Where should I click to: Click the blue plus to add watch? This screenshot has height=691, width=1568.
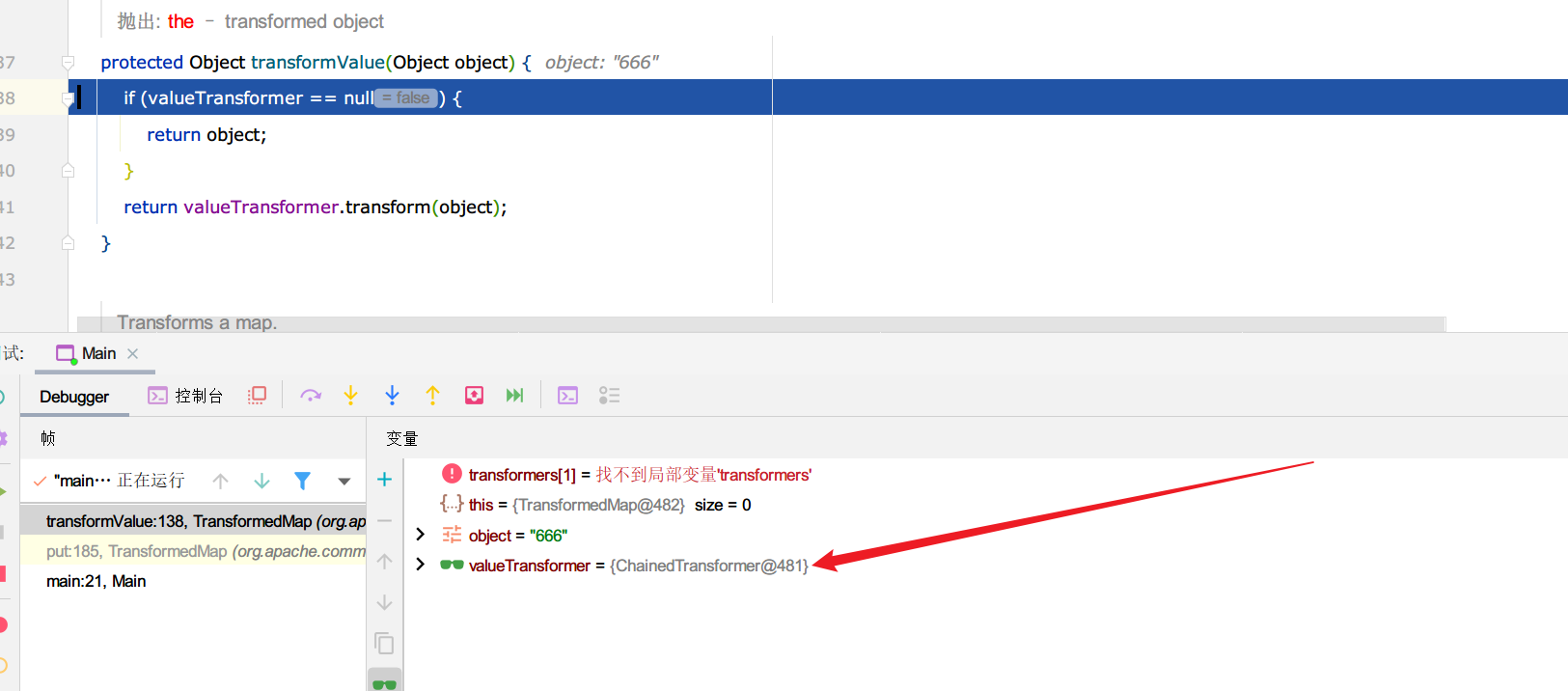tap(384, 480)
